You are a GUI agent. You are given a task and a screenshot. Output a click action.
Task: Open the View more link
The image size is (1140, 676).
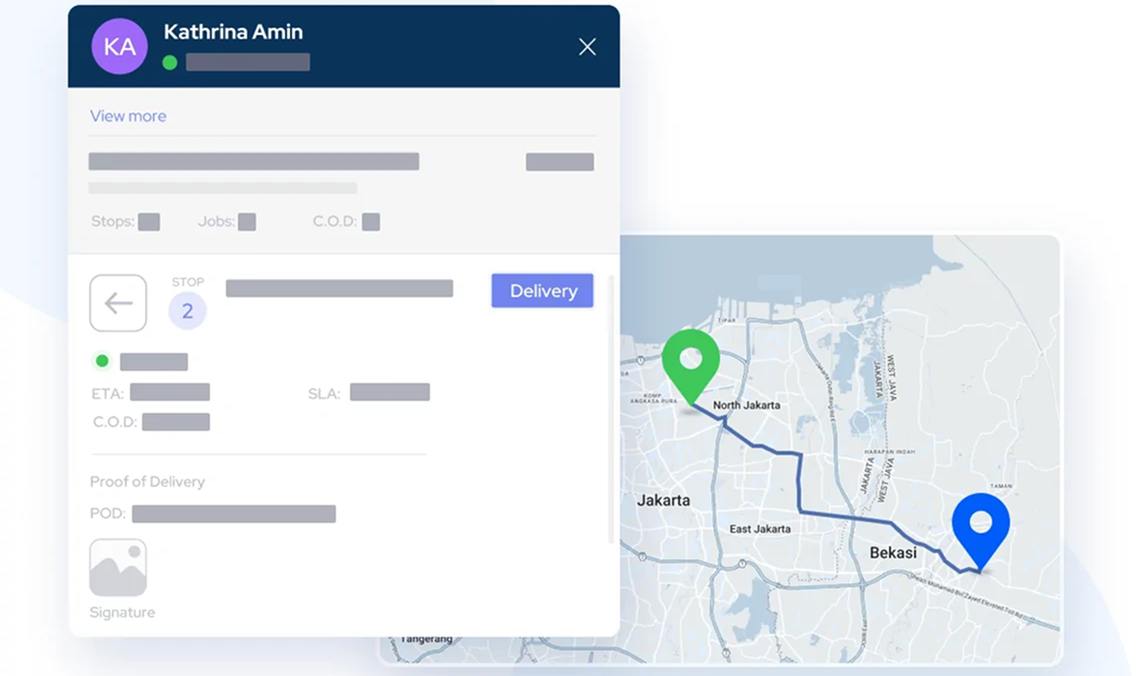pos(128,116)
